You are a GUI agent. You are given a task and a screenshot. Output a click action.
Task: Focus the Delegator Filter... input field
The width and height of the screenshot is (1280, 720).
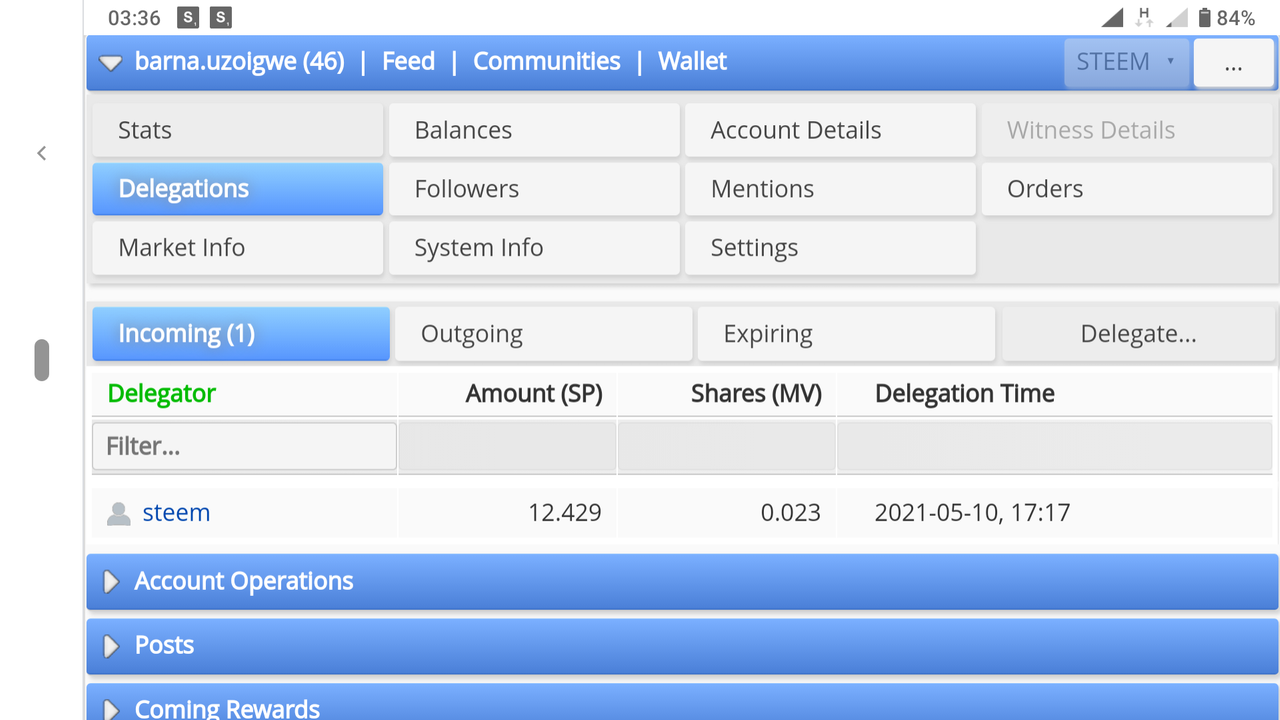tap(244, 446)
